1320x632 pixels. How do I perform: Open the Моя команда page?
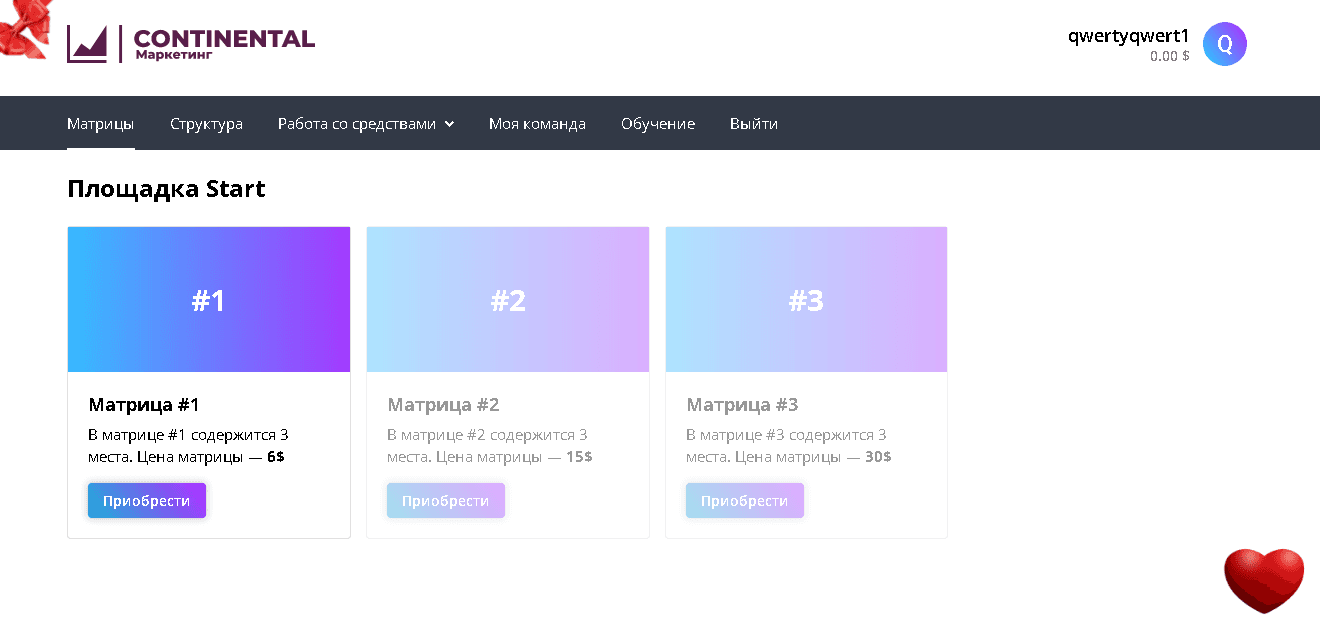537,124
